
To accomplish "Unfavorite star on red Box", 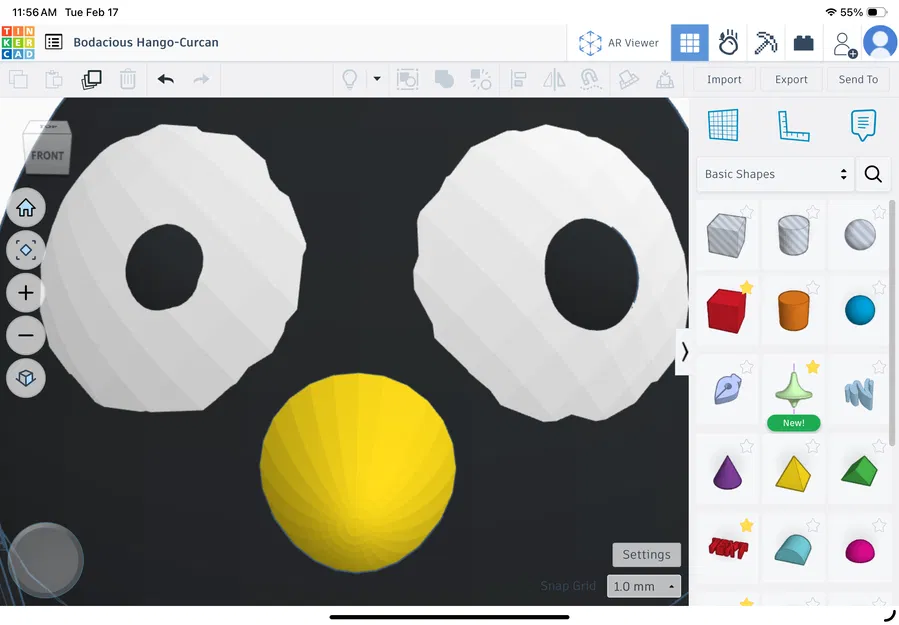I will pos(746,287).
